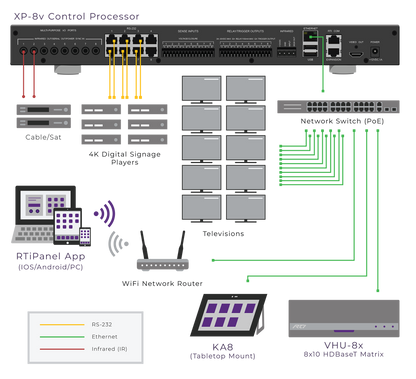The image size is (416, 379).
Task: Click the 4K Digital Signage Players label
Action: click(x=125, y=158)
